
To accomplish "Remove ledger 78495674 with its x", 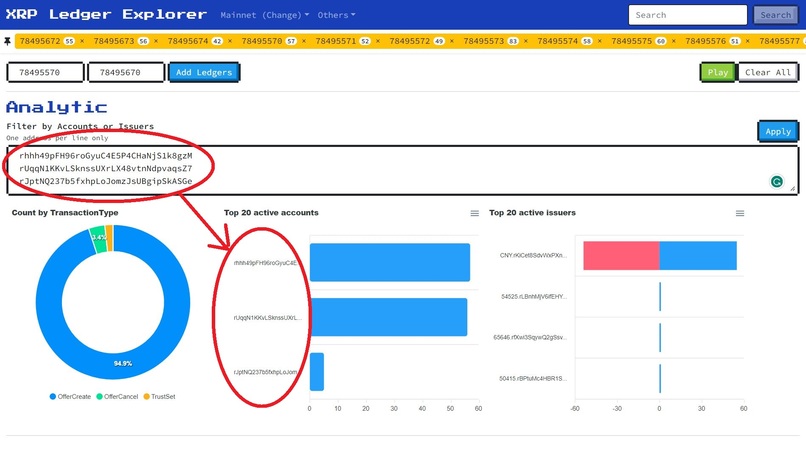I will point(230,41).
